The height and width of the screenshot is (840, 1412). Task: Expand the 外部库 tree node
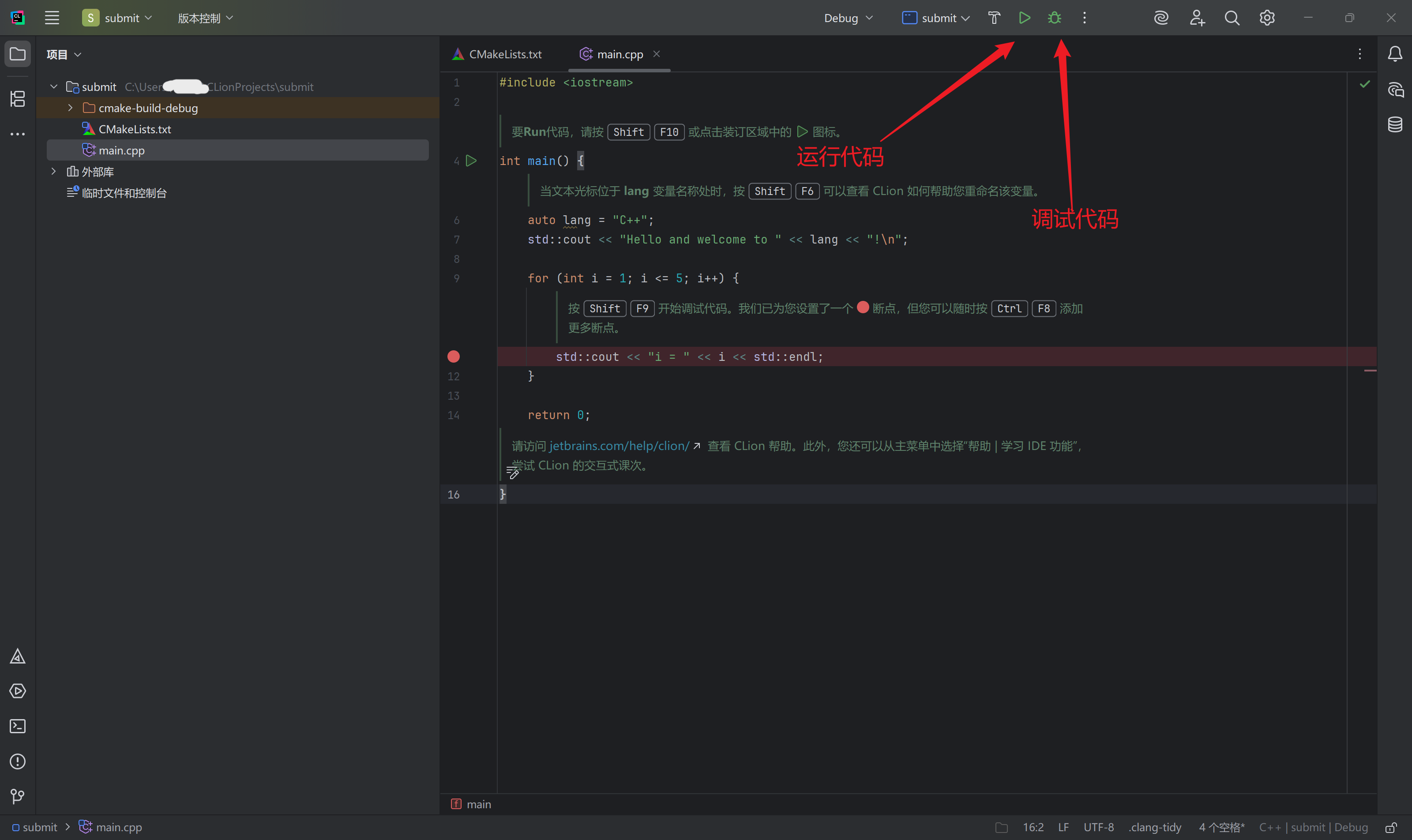(54, 171)
